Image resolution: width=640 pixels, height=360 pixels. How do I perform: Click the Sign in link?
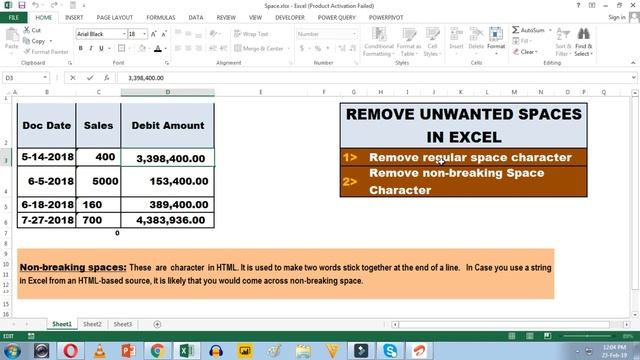click(617, 17)
